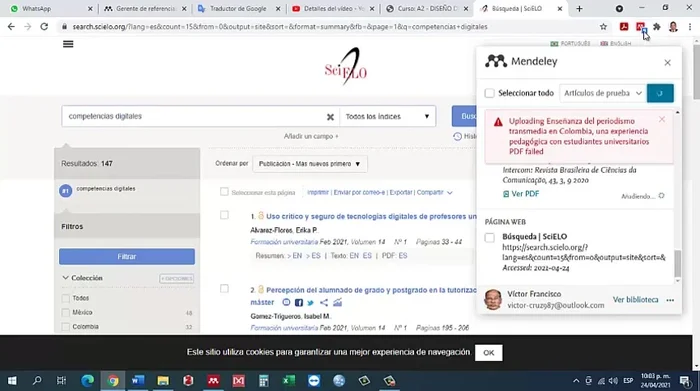Click Añadir un campo + link

point(311,136)
